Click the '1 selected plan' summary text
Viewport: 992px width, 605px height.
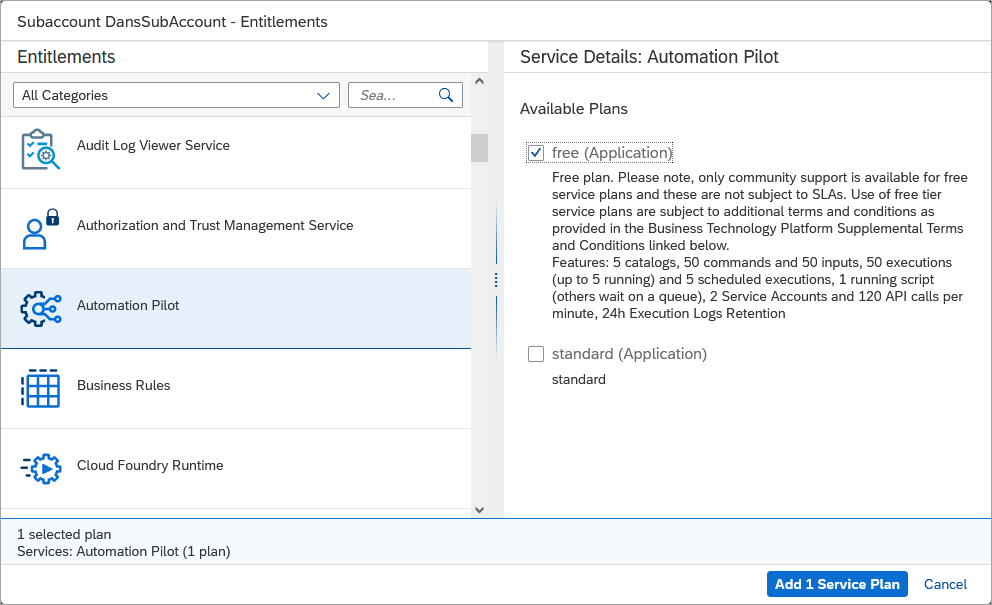click(x=64, y=534)
